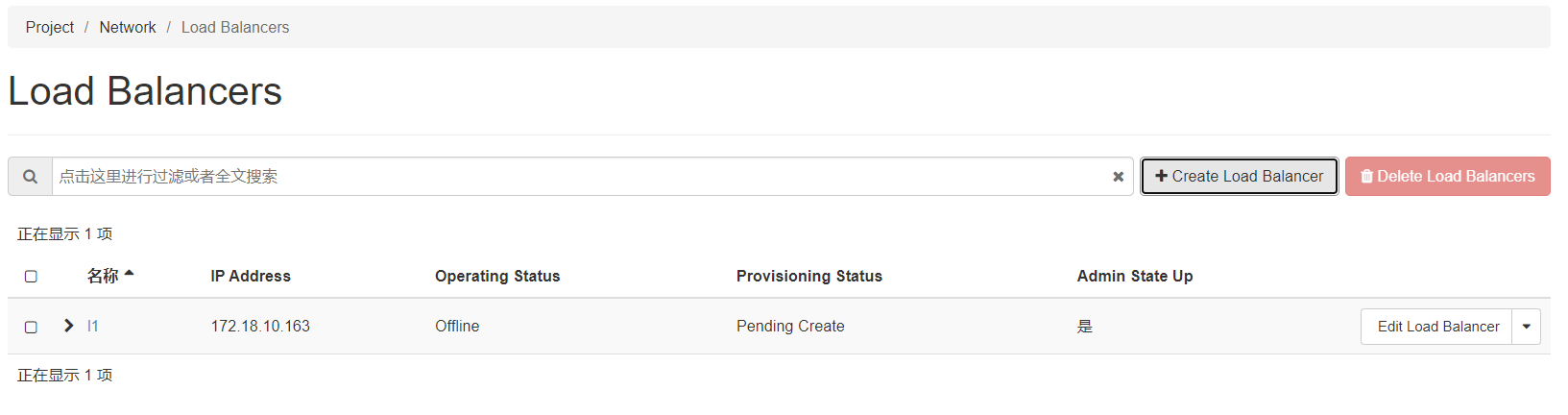Image resolution: width=1568 pixels, height=415 pixels.
Task: Click the plus icon on Create Load Balancer
Action: point(1161,176)
